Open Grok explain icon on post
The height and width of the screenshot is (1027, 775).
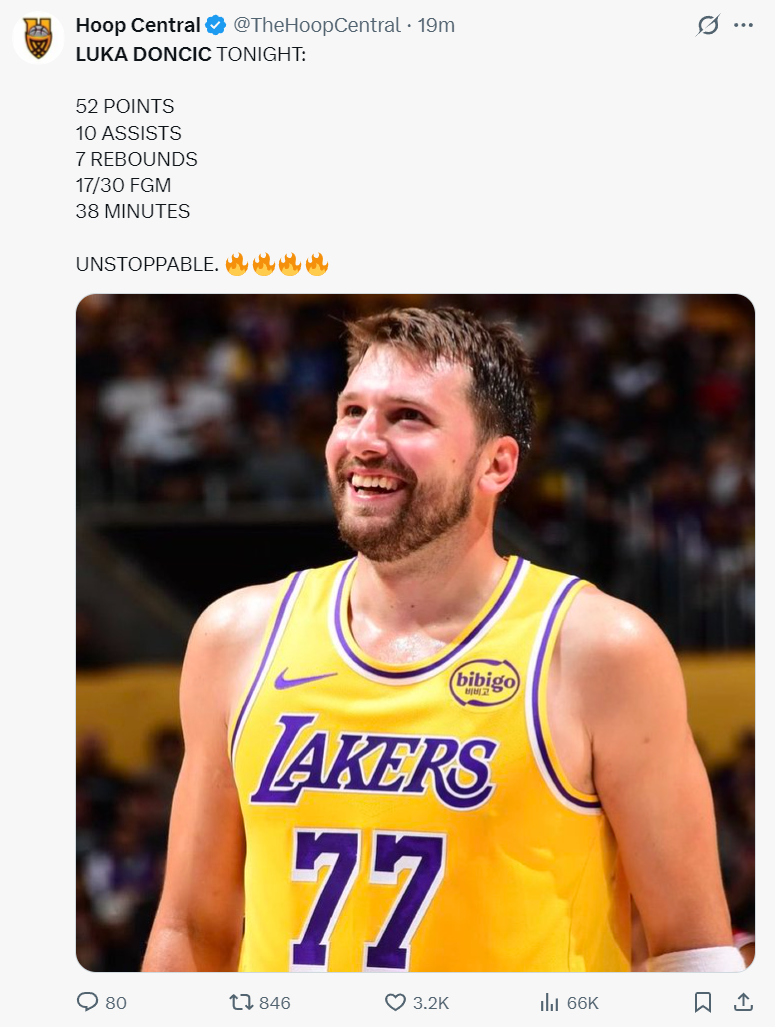pyautogui.click(x=708, y=26)
